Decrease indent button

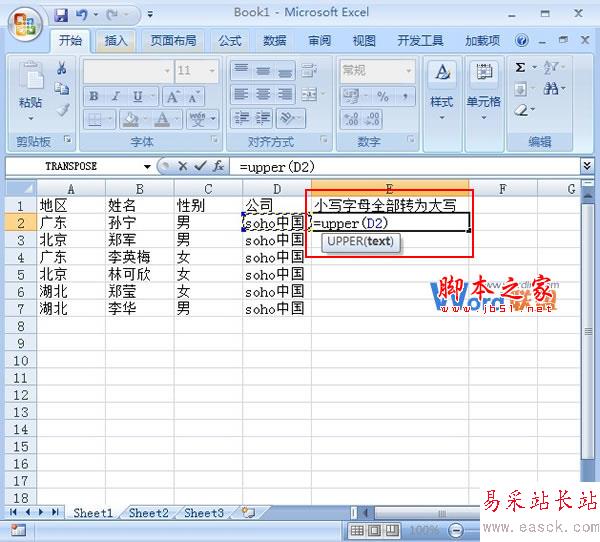[241, 118]
